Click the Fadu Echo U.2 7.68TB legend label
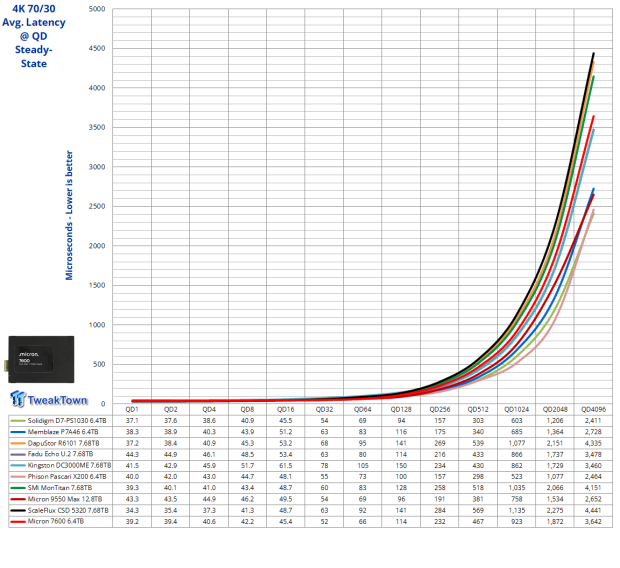The width and height of the screenshot is (620, 568). (x=60, y=454)
